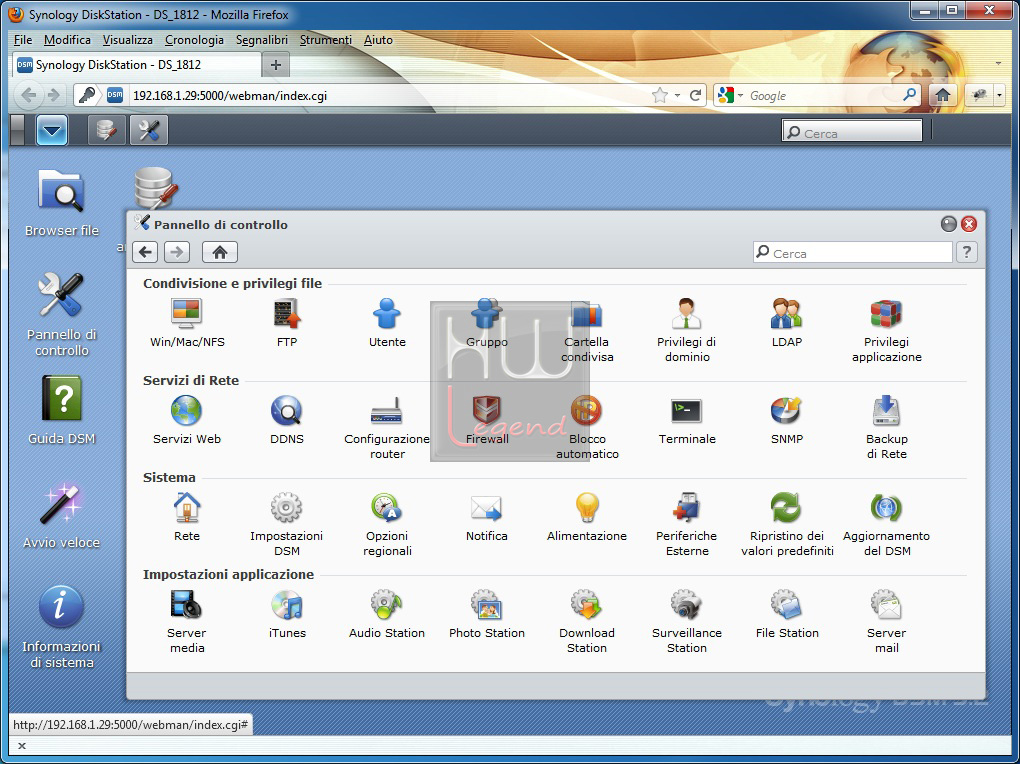Click the DSM taskbar Cerca search field
Image resolution: width=1020 pixels, height=764 pixels.
tap(852, 132)
